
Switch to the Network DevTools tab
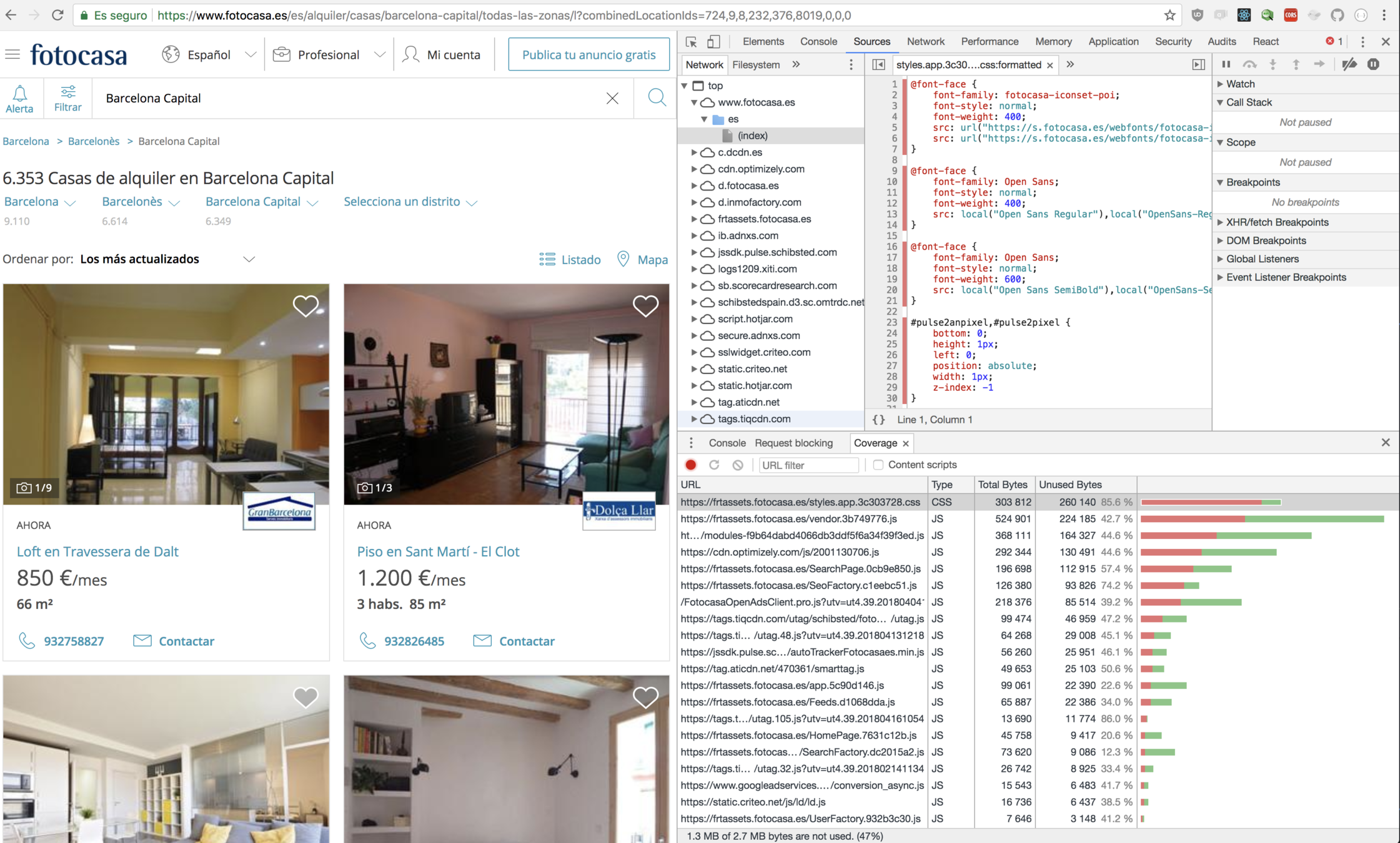[x=925, y=42]
